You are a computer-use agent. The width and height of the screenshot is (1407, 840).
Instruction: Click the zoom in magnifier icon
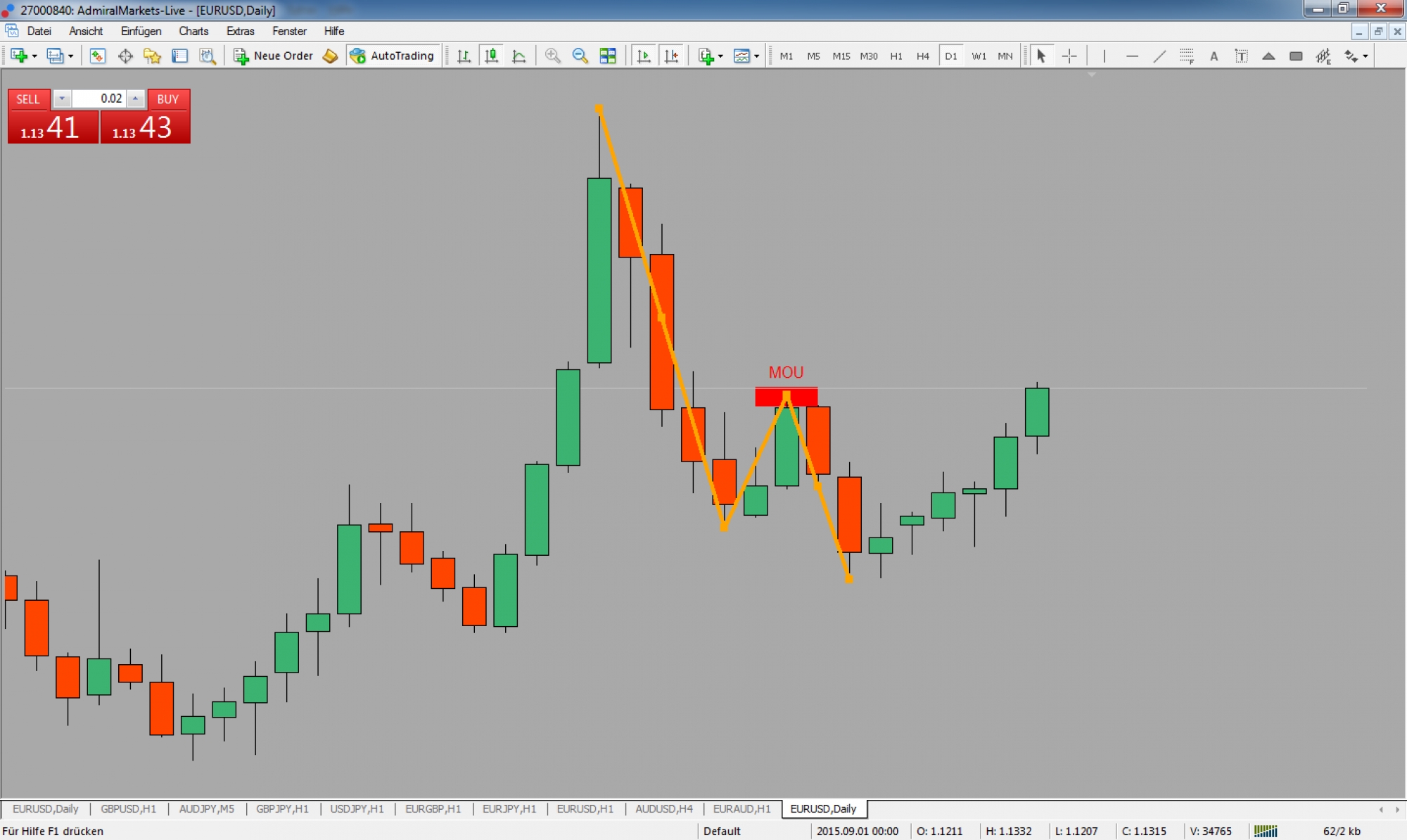tap(553, 56)
